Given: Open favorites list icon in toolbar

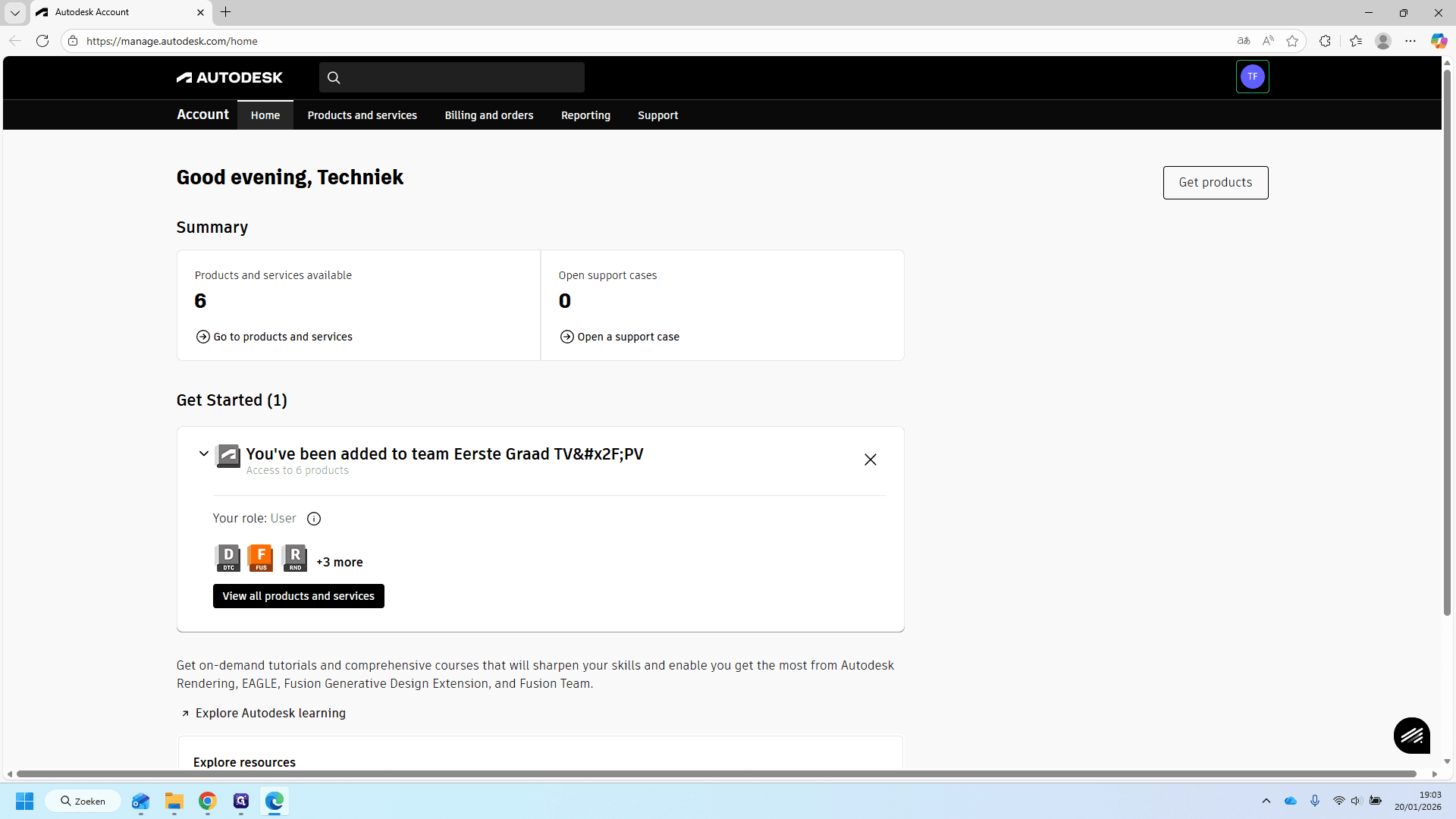Looking at the screenshot, I should (1356, 41).
